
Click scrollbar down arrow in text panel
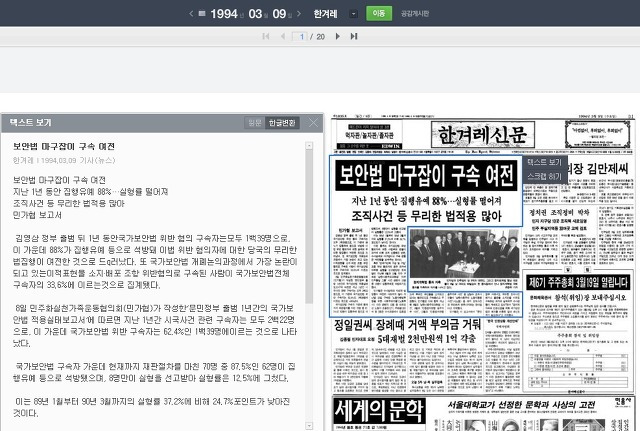click(x=309, y=426)
